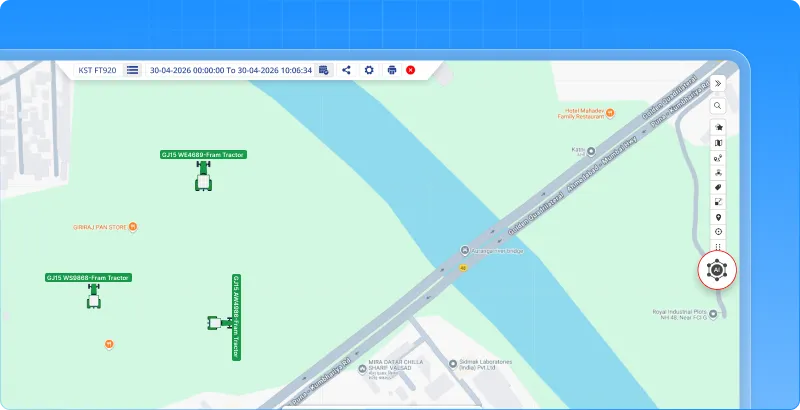Open the AI assistant round button

pos(717,270)
